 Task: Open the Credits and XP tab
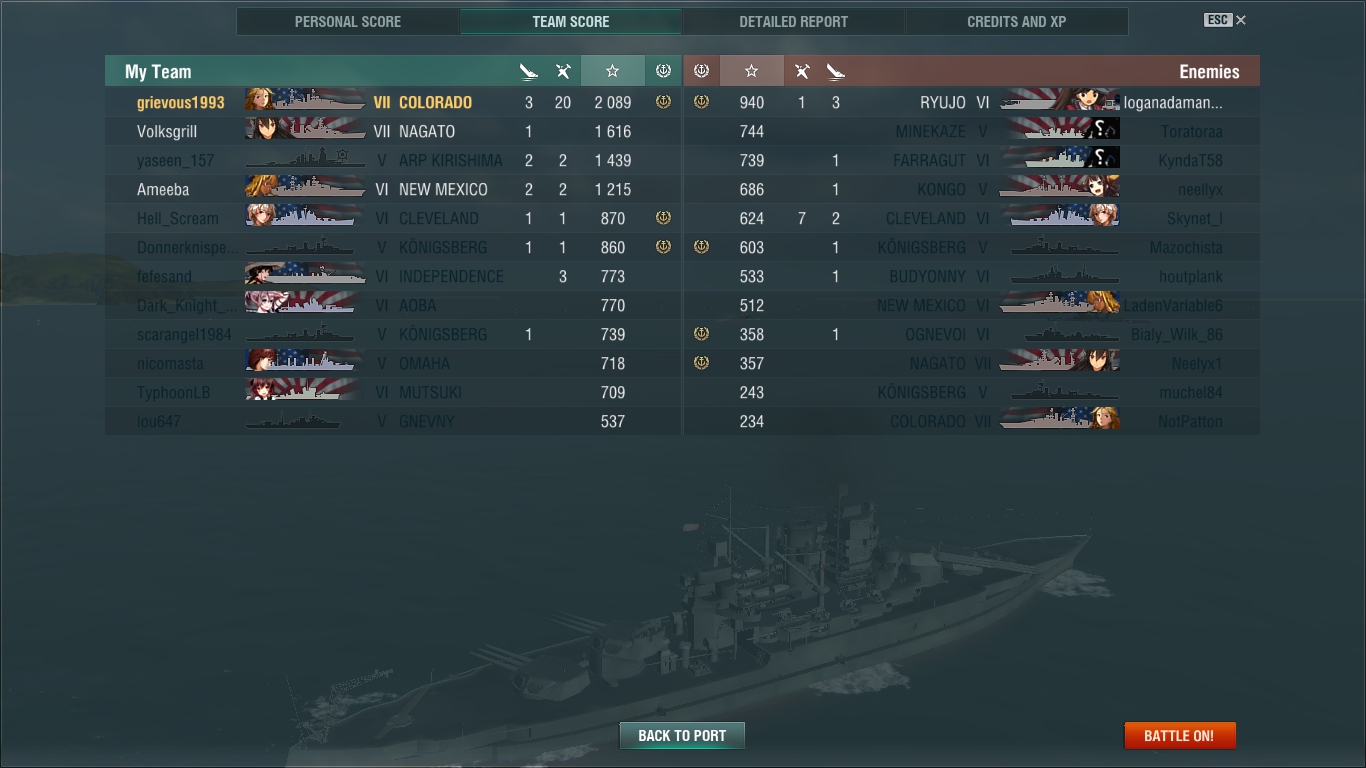click(1017, 21)
